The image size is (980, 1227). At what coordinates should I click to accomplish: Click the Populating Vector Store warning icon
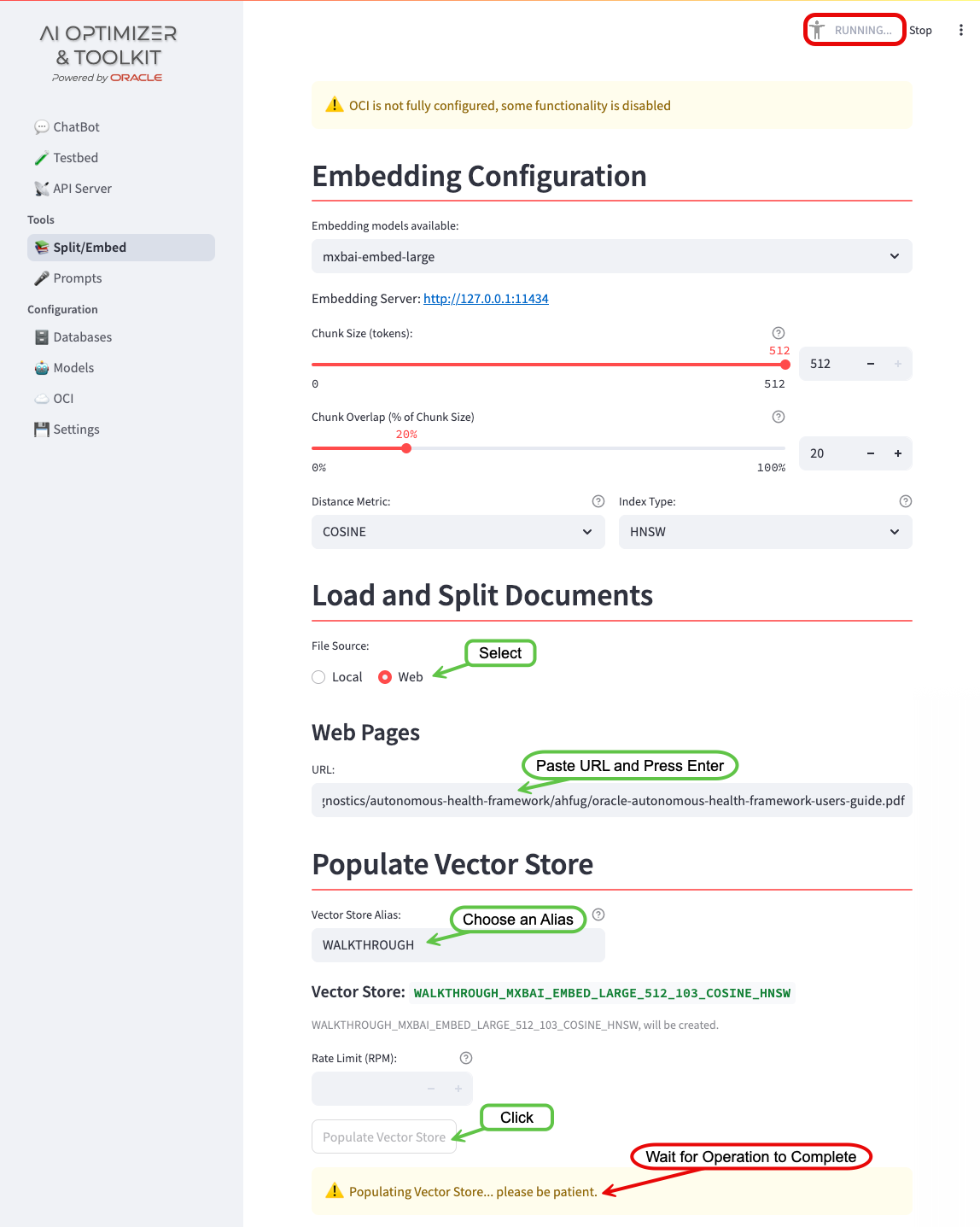click(335, 1191)
